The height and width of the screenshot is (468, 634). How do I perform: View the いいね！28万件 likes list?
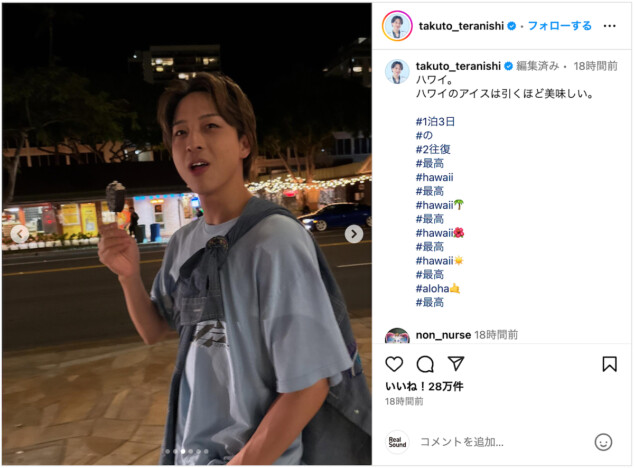coord(424,386)
